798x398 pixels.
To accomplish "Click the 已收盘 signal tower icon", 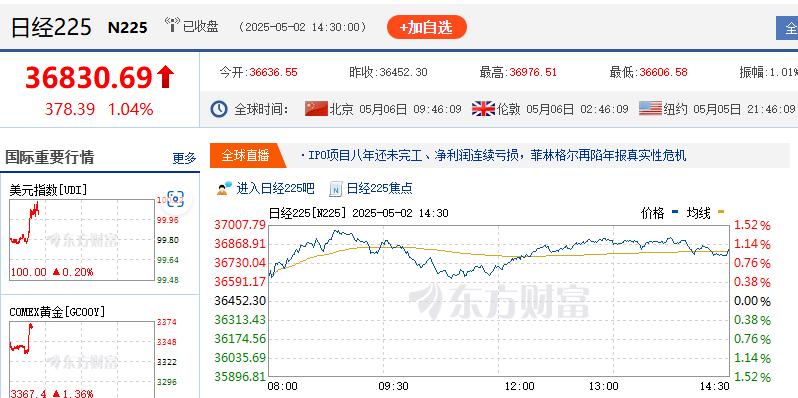I will pyautogui.click(x=172, y=25).
